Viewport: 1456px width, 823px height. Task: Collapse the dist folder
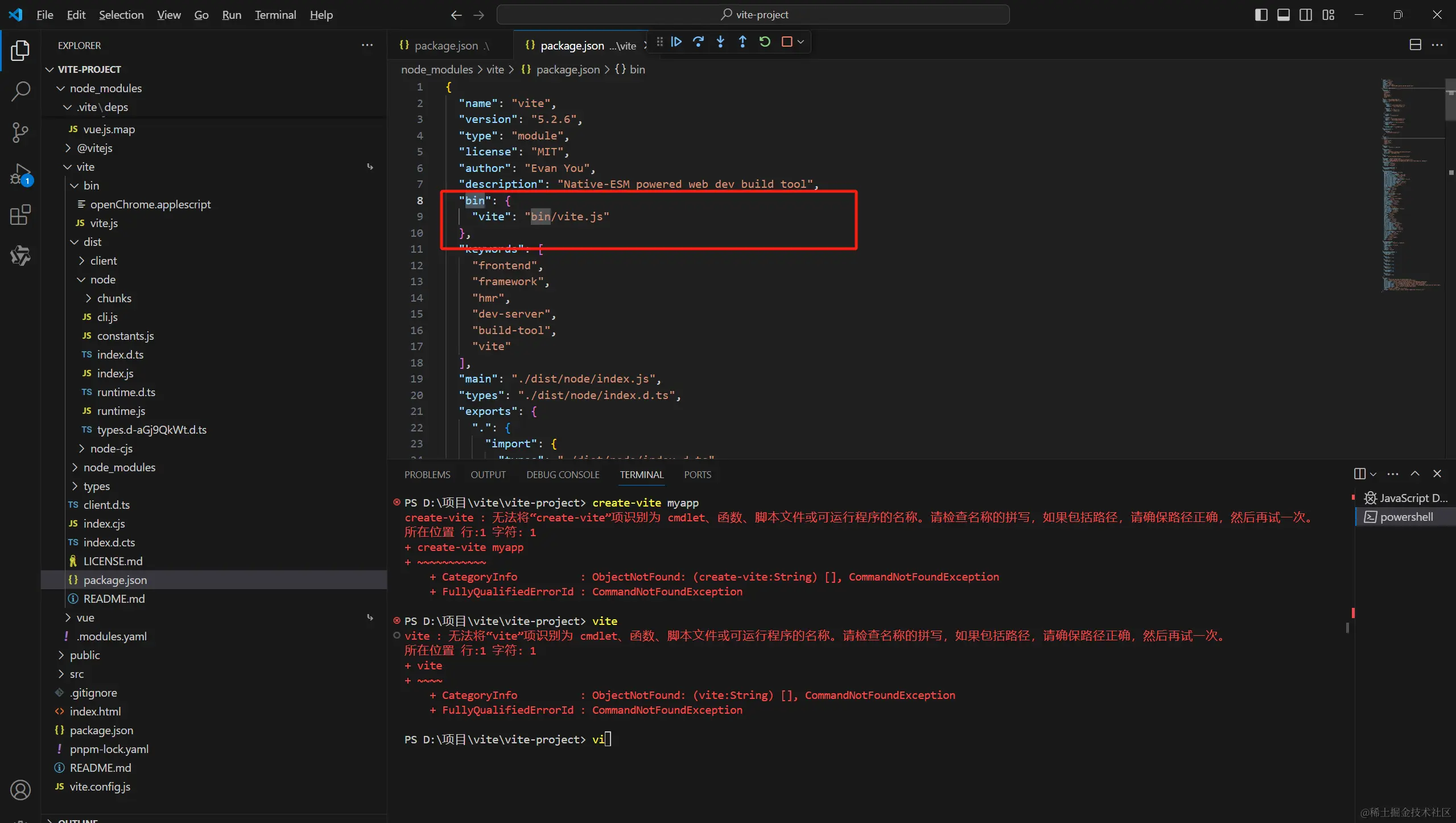point(92,242)
